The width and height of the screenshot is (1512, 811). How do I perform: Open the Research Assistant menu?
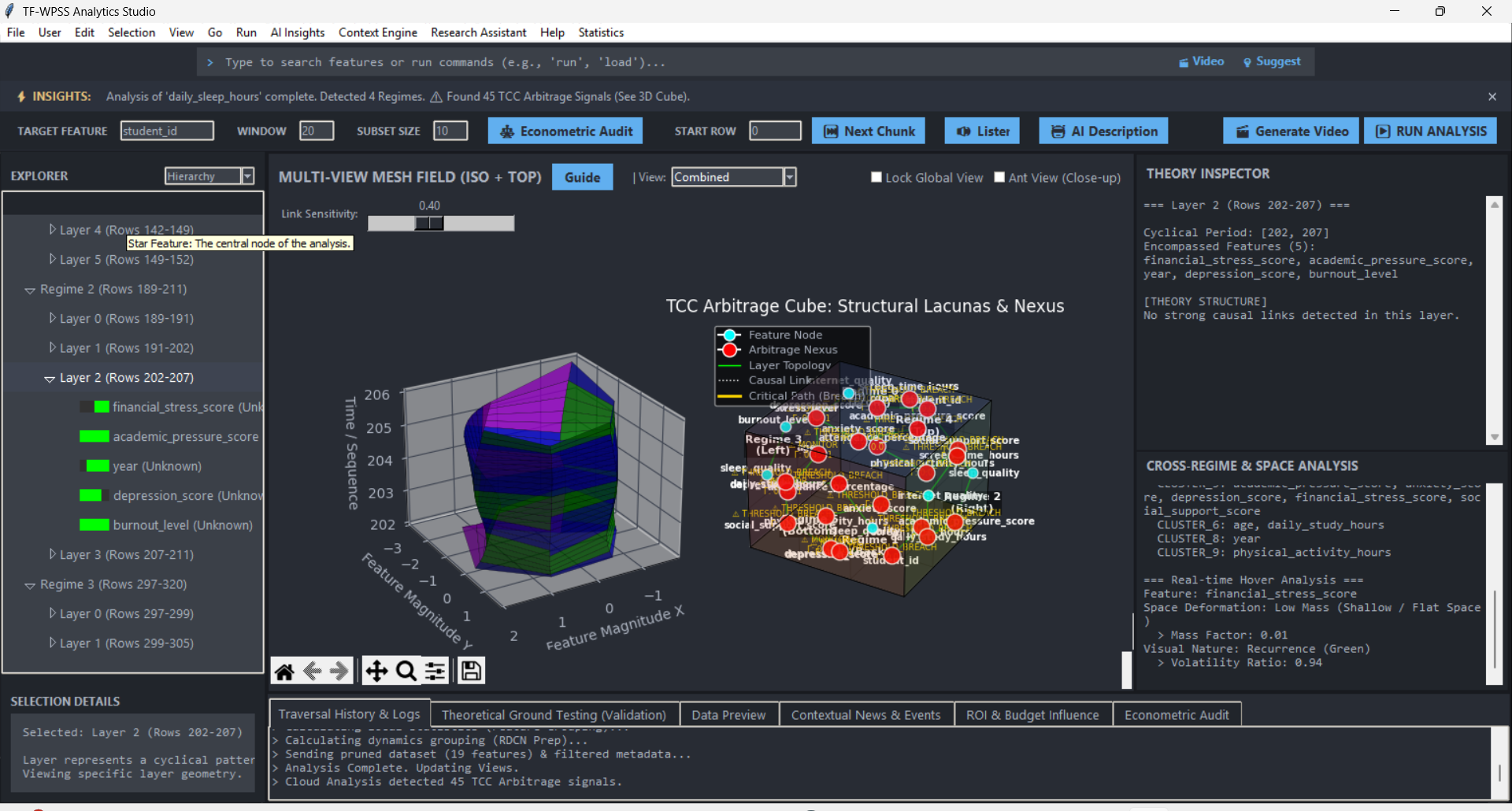479,32
